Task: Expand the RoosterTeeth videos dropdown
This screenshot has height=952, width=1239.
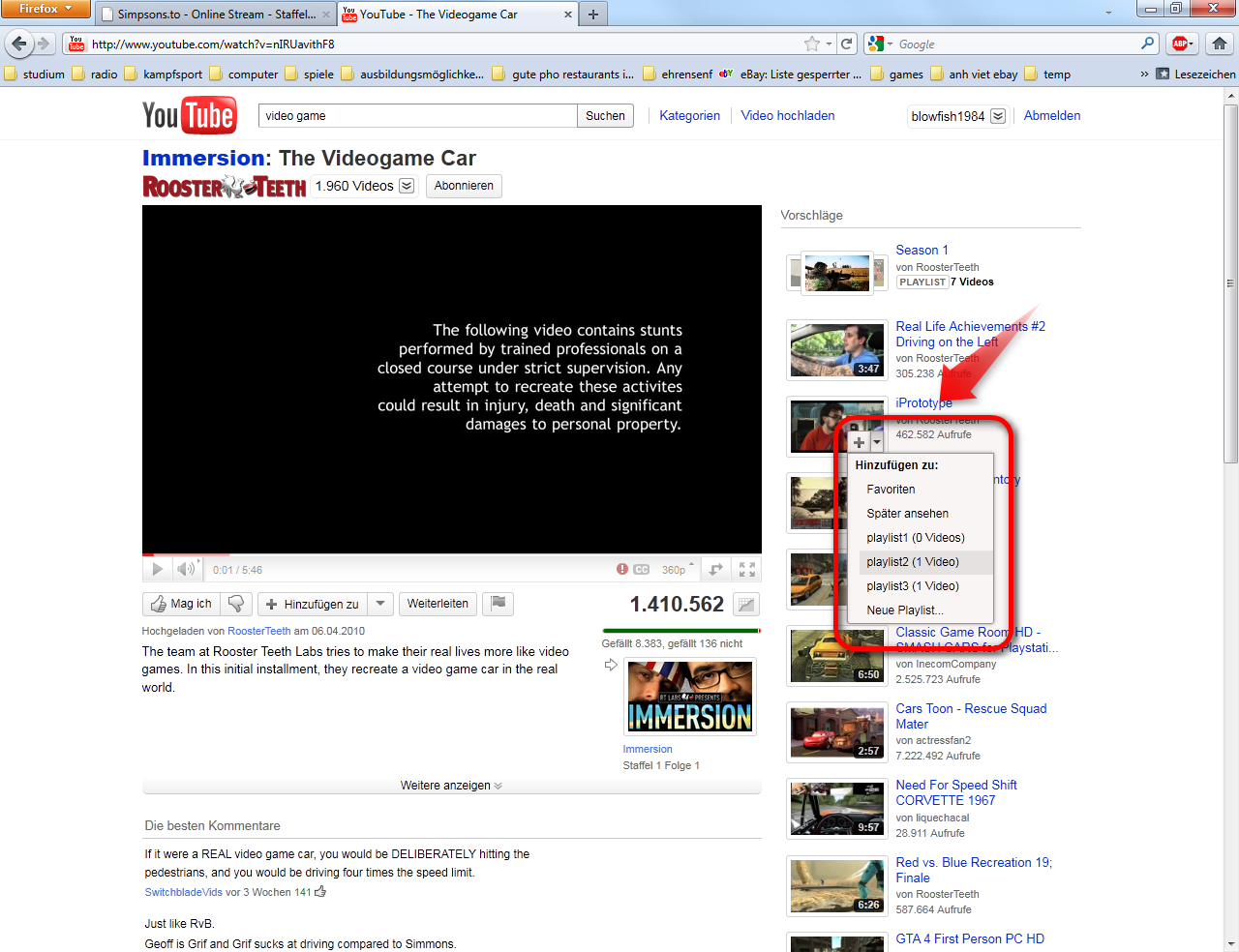Action: pos(406,185)
